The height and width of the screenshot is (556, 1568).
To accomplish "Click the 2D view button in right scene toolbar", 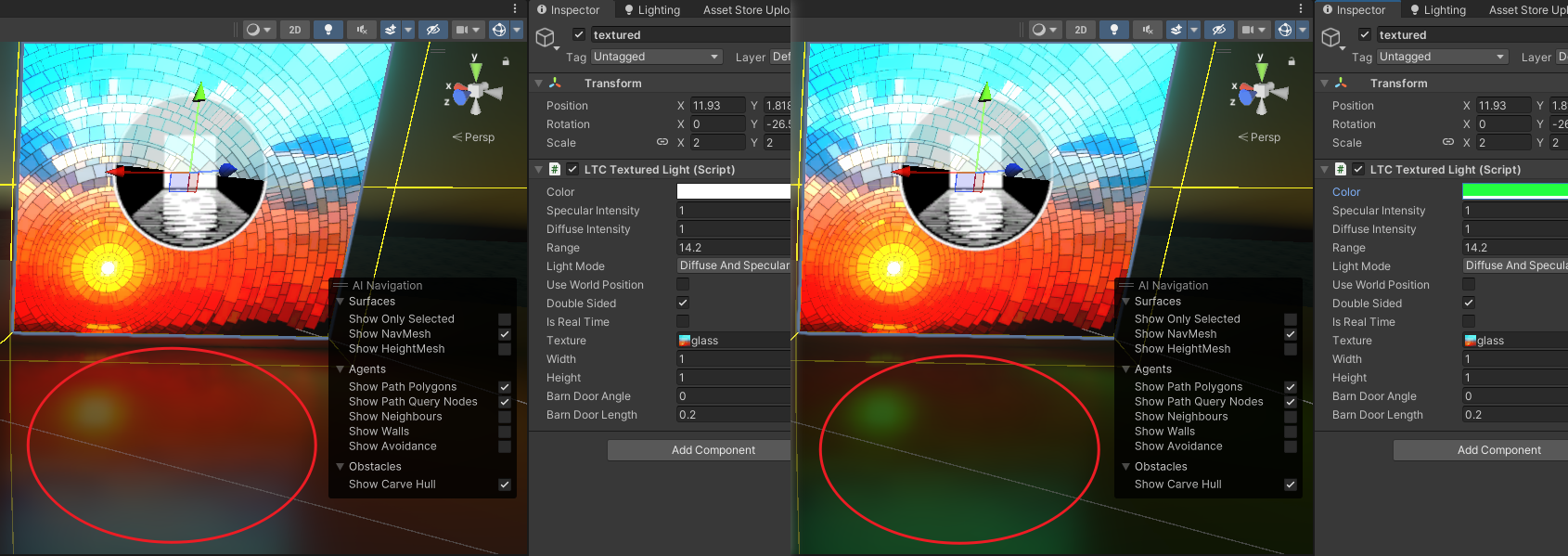I will pos(1081,30).
